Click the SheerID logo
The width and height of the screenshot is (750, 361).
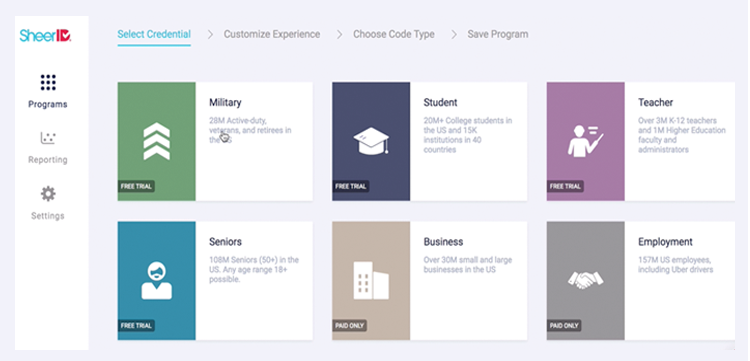45,35
